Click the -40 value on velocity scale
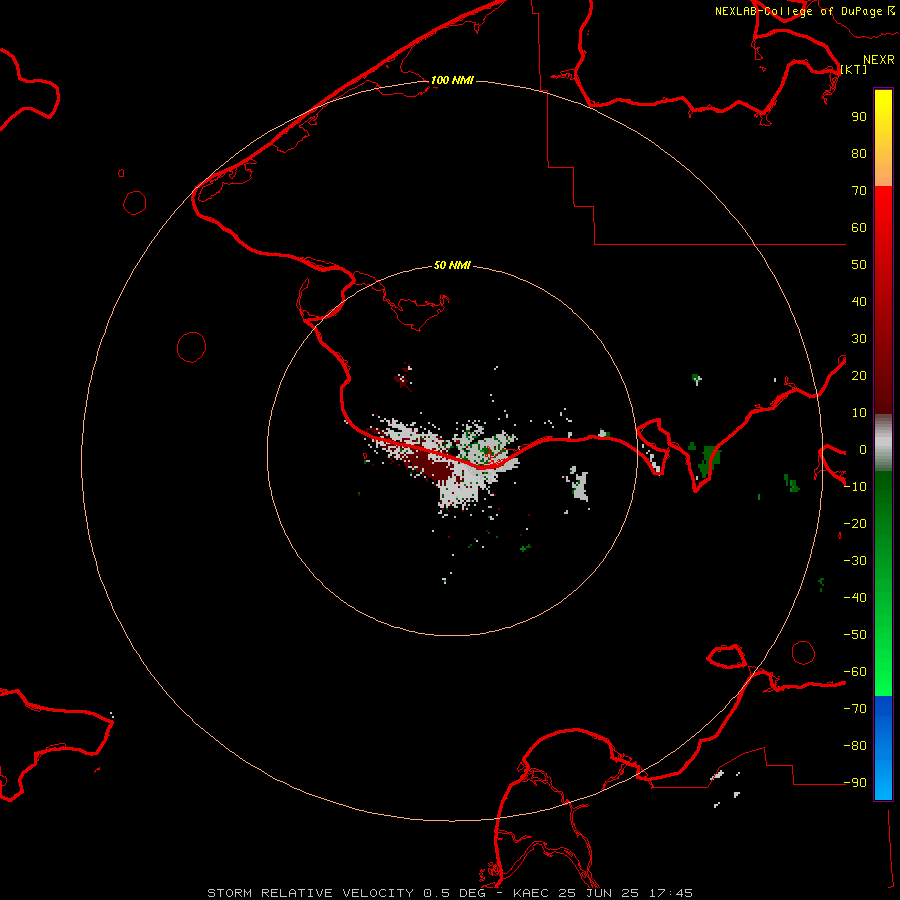Viewport: 900px width, 900px height. click(x=855, y=598)
